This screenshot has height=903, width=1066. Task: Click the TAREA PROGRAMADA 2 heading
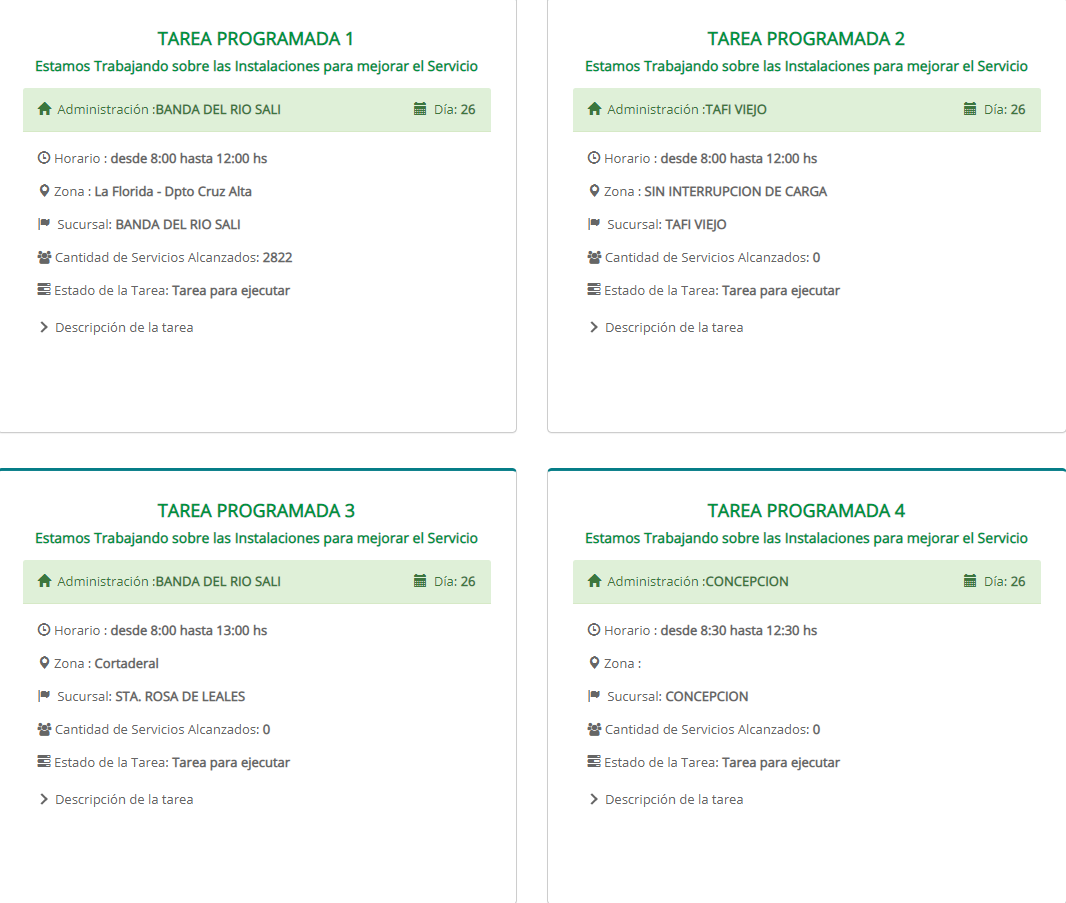(806, 39)
